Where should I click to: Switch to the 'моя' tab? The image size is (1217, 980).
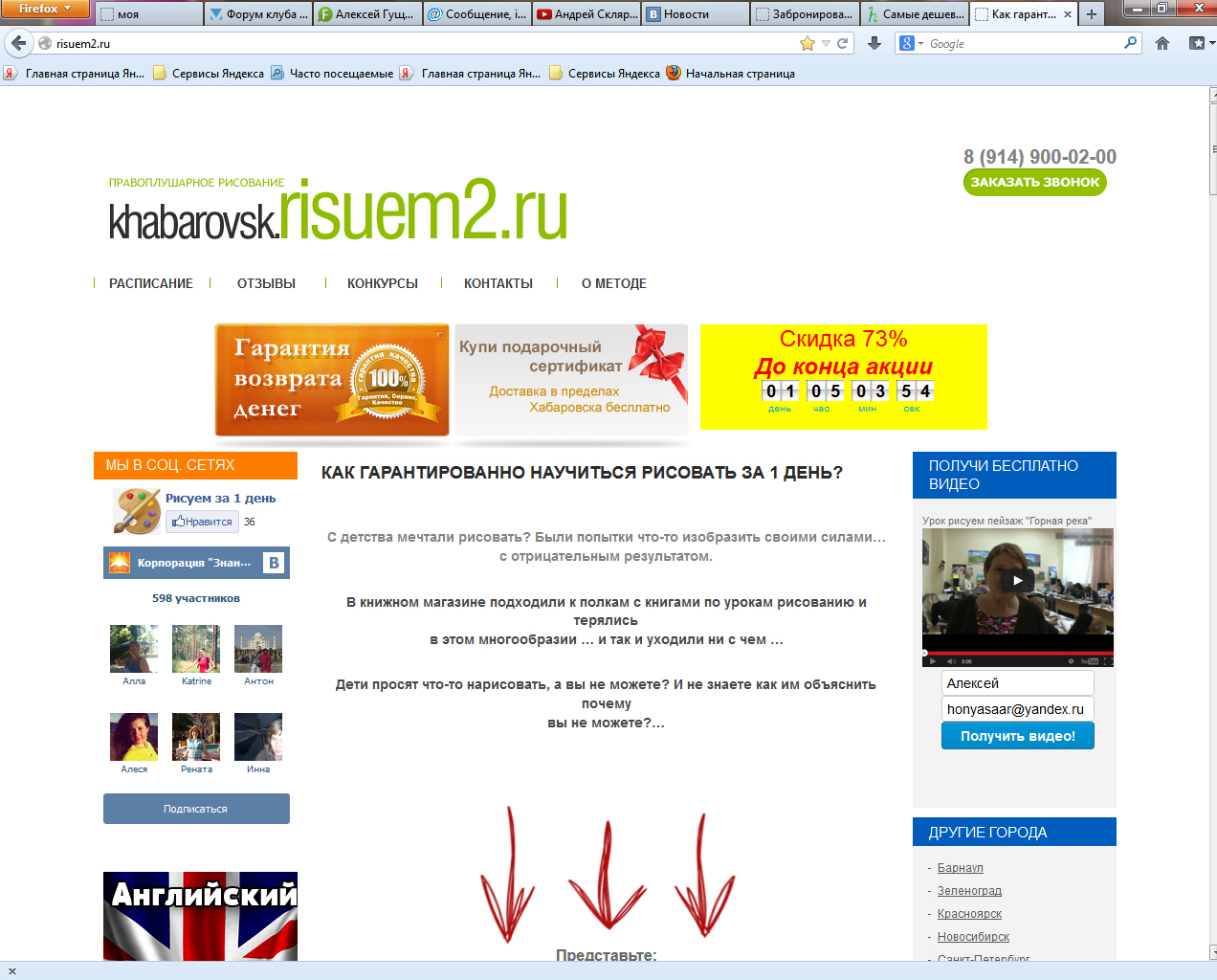pyautogui.click(x=149, y=14)
